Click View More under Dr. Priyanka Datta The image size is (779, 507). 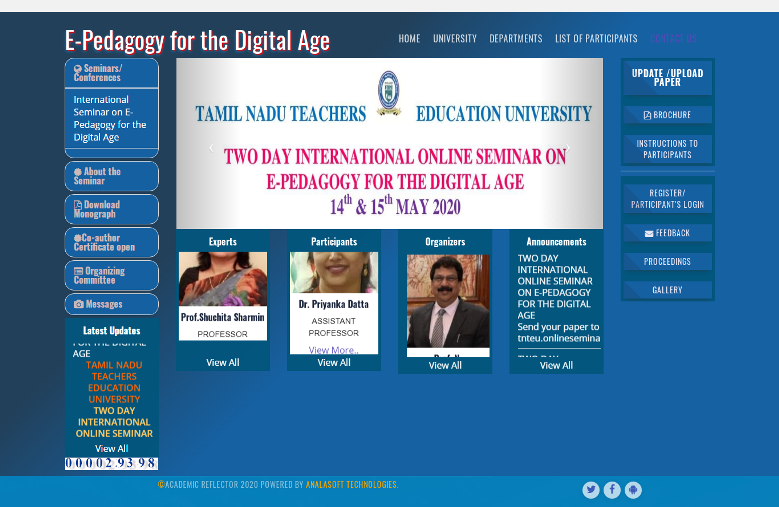(333, 350)
